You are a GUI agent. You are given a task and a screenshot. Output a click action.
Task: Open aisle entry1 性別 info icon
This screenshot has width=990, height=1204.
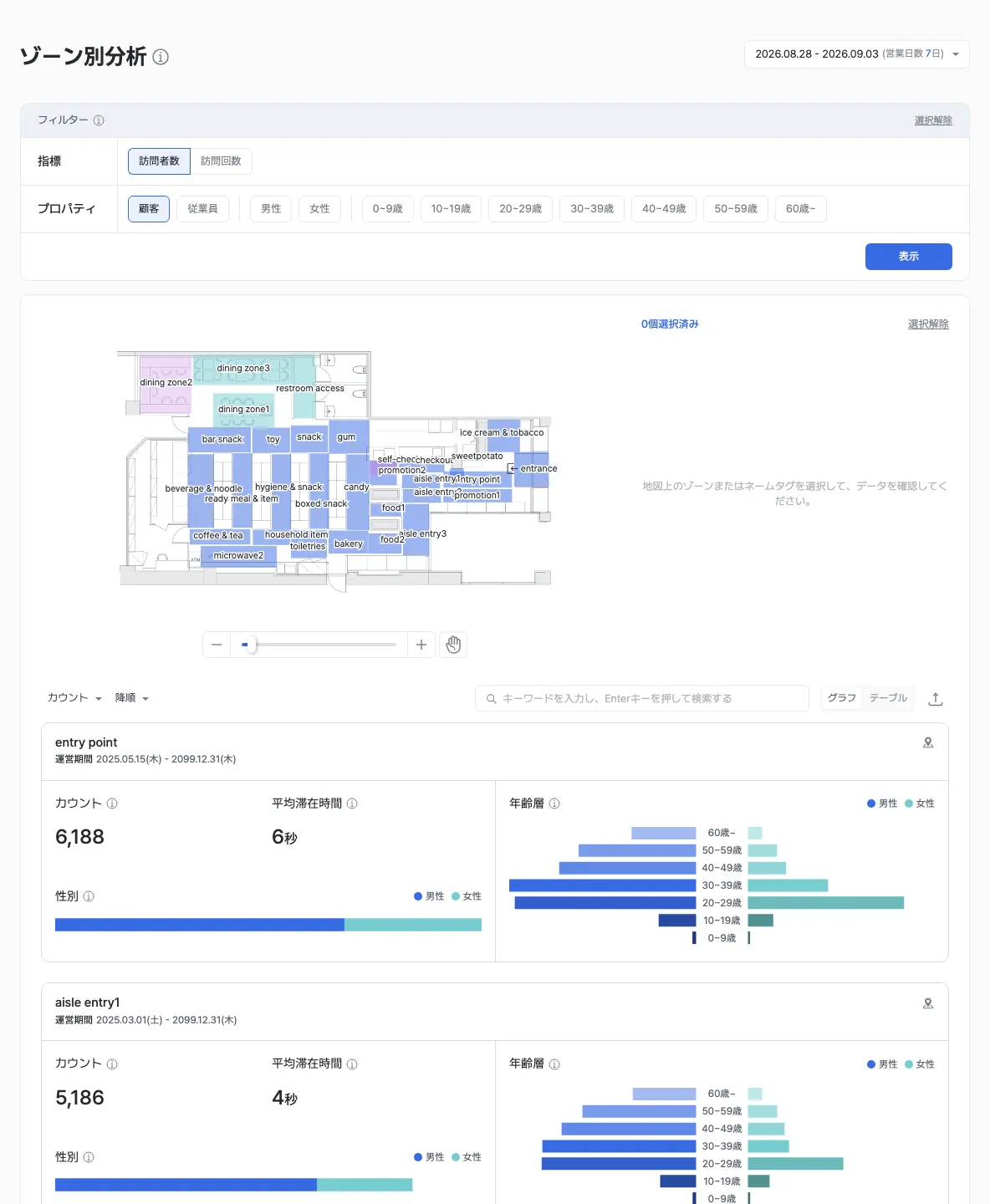point(89,1157)
